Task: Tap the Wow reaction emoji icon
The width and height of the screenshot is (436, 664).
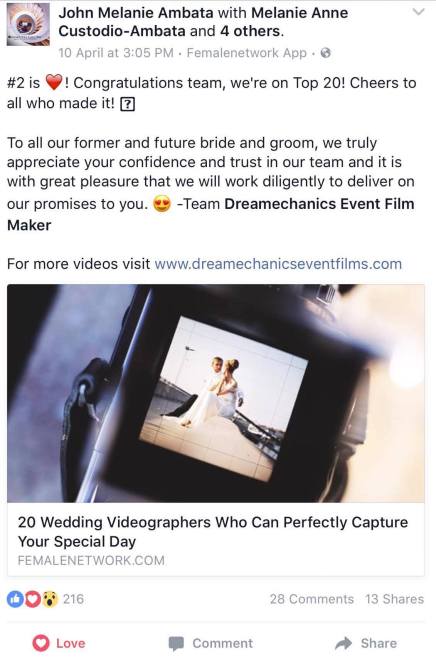Action: [50, 599]
